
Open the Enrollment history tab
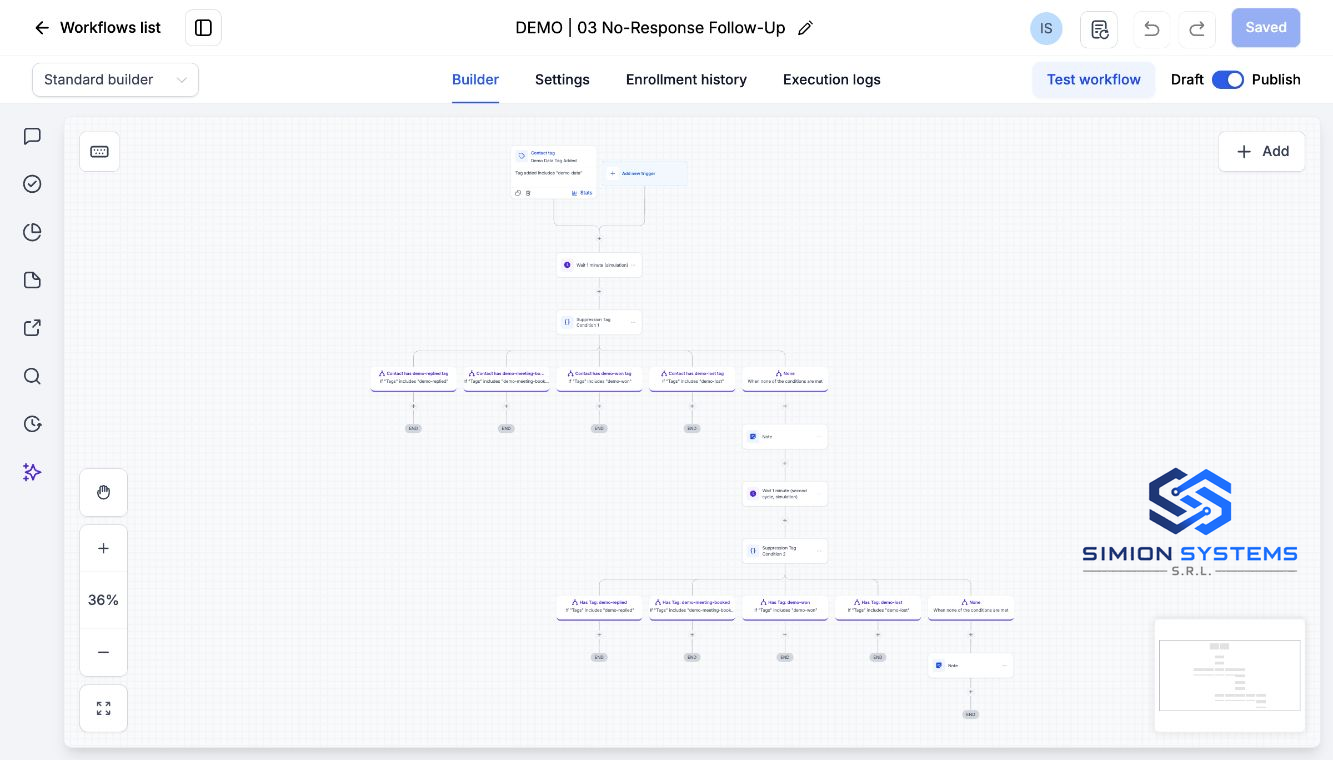point(686,80)
